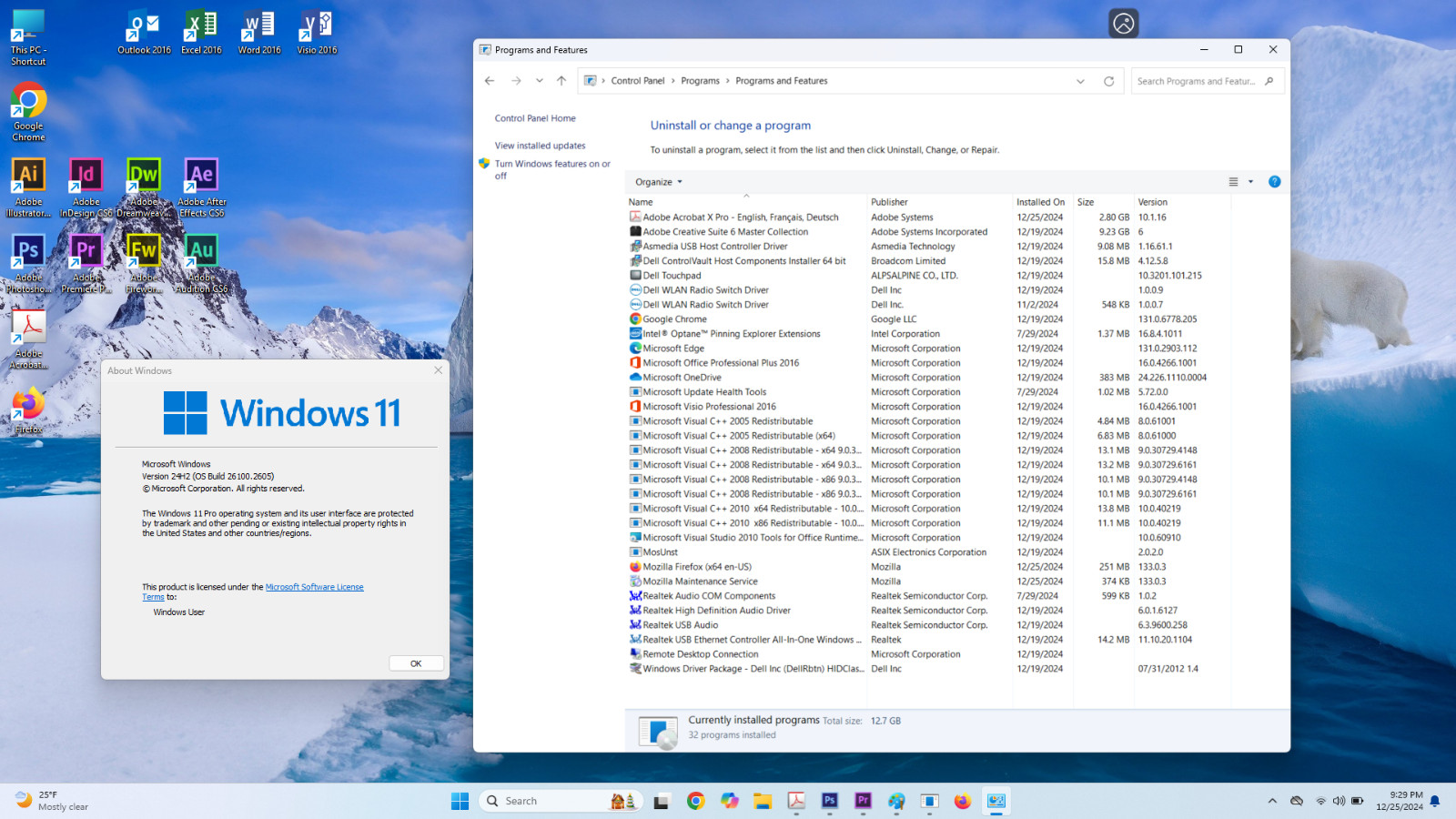This screenshot has width=1456, height=819.
Task: Open Word 2016 desktop icon
Action: tap(259, 33)
